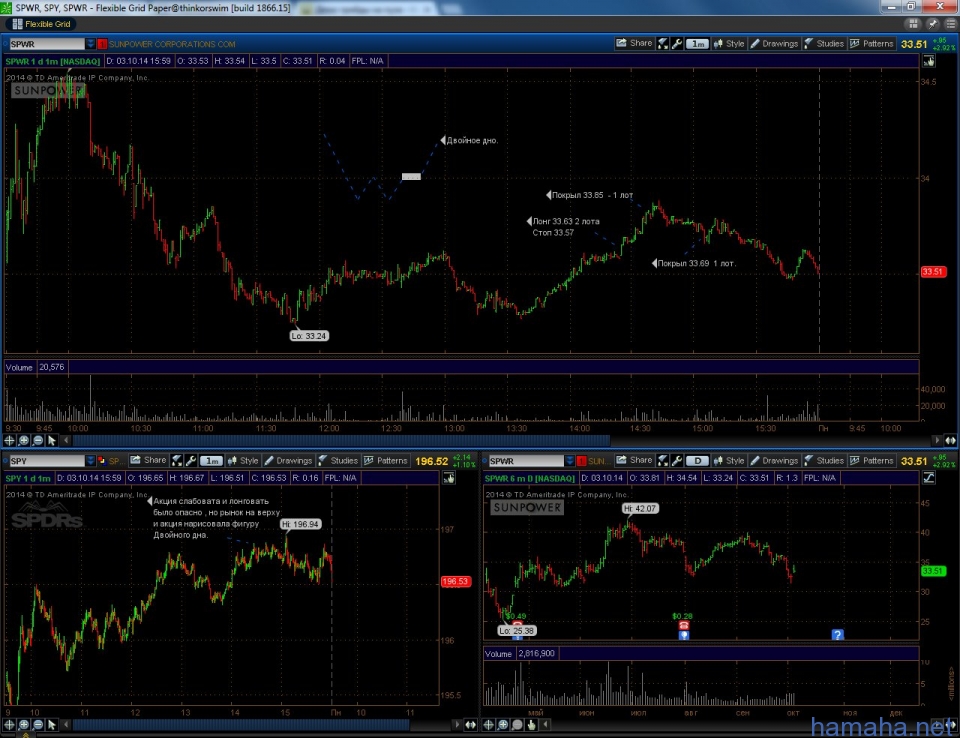Screen dimensions: 960x738
Task: Click the symbol field of the SPWR daily chart
Action: (526, 461)
